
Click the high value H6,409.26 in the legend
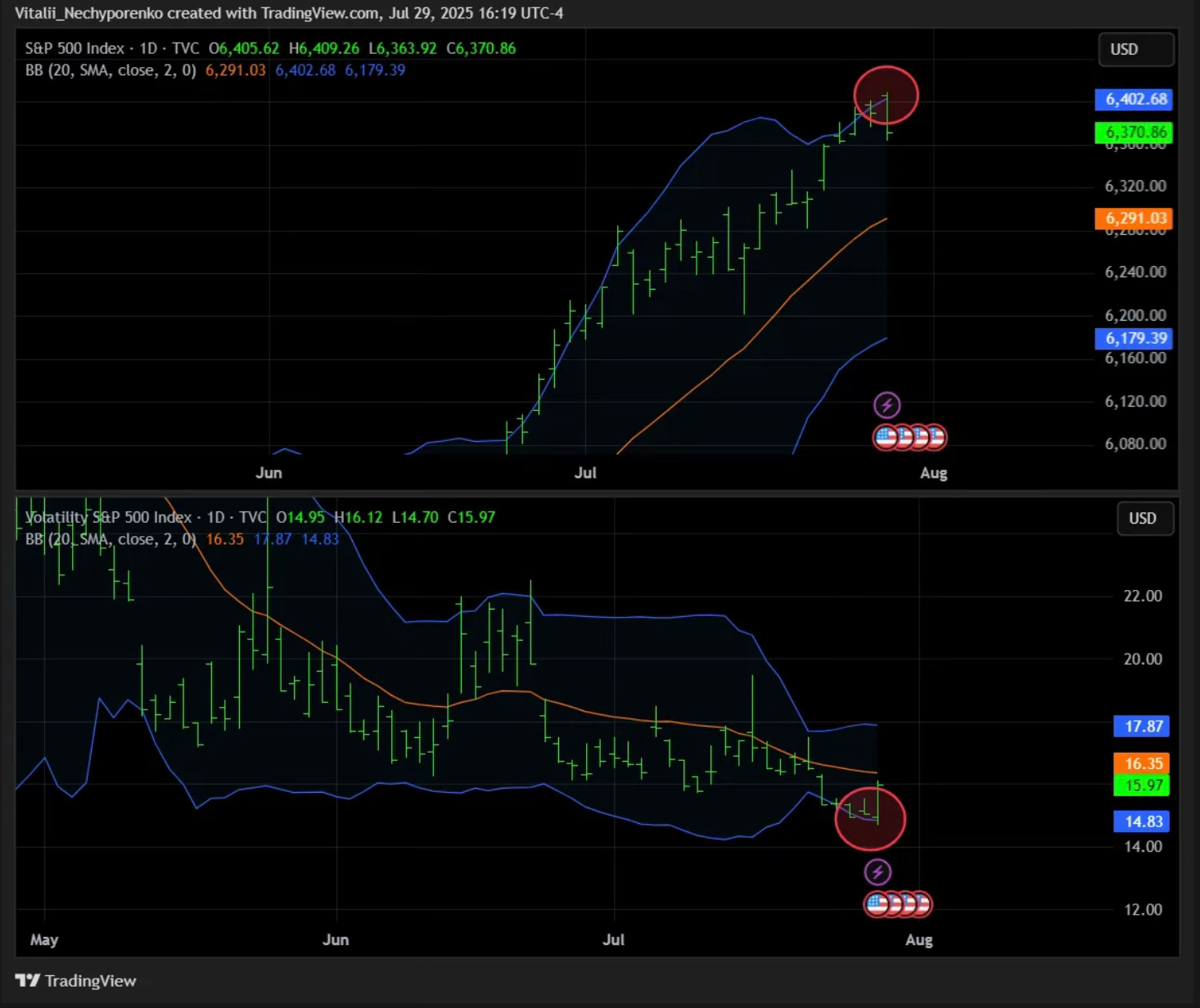tap(323, 48)
